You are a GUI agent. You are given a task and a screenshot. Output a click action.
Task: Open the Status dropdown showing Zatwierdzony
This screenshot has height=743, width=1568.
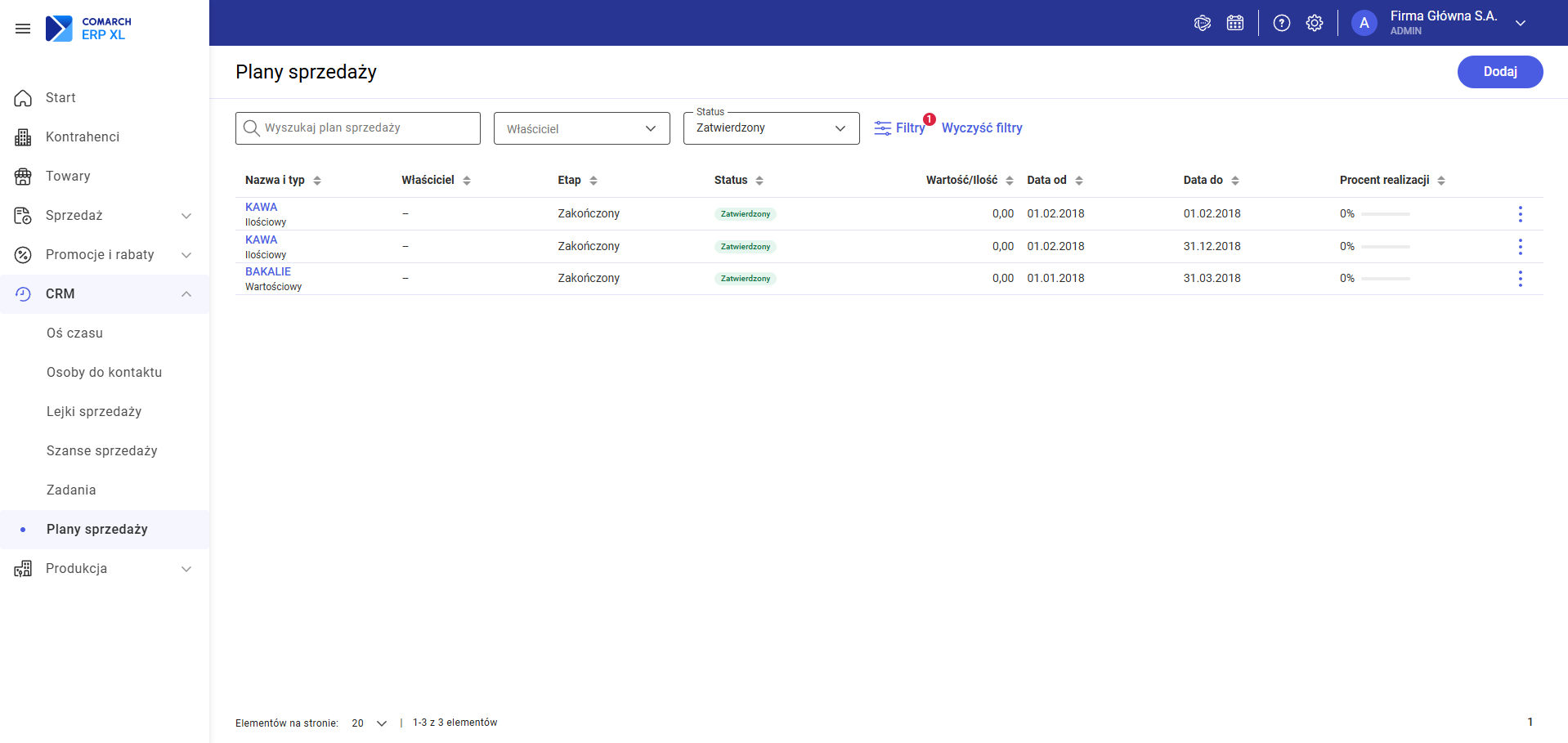[x=772, y=128]
